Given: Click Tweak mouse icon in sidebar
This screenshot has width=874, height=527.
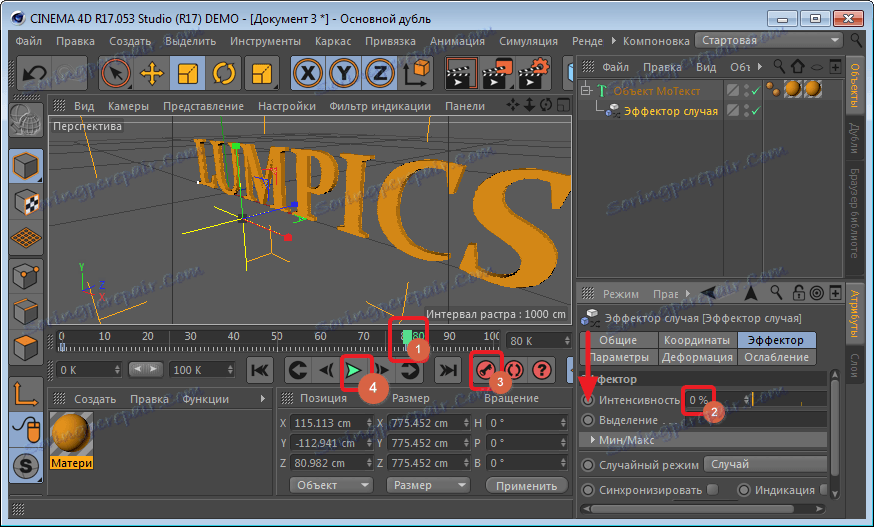Looking at the screenshot, I should click(x=26, y=429).
